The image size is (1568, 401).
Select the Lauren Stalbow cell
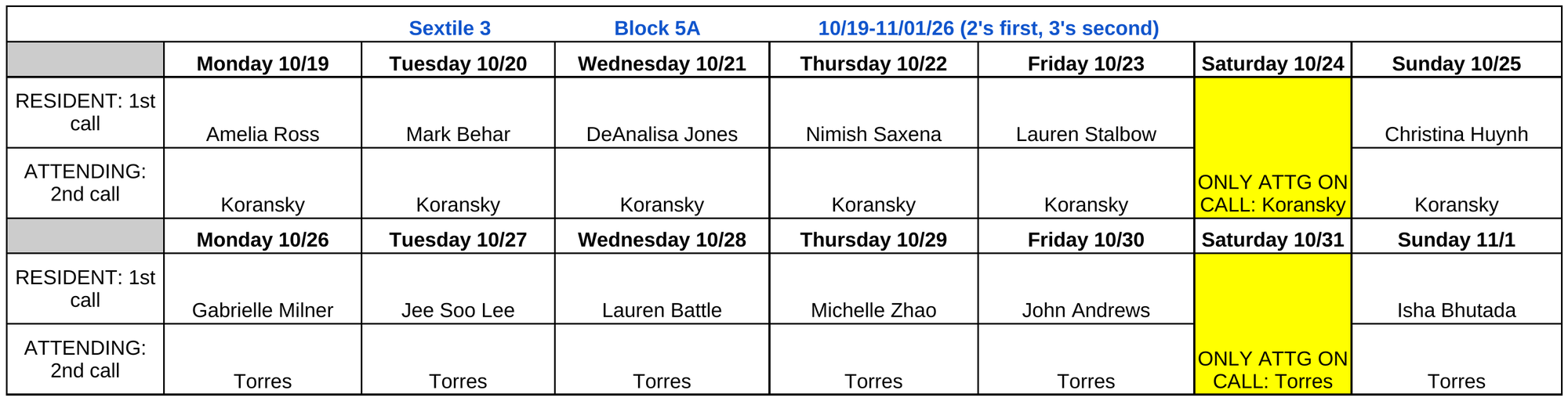click(1086, 113)
